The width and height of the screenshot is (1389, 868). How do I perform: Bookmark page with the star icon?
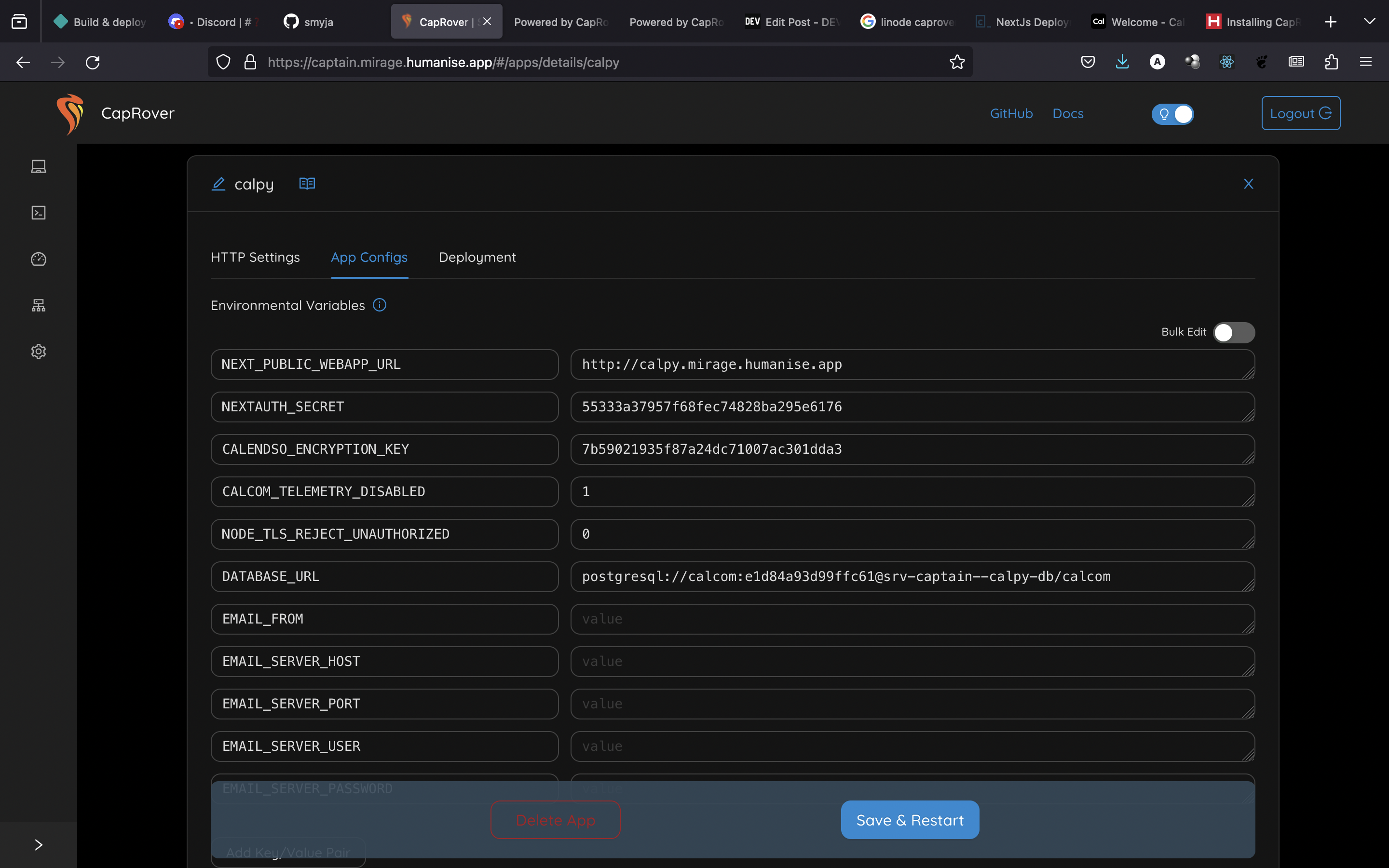[x=957, y=62]
